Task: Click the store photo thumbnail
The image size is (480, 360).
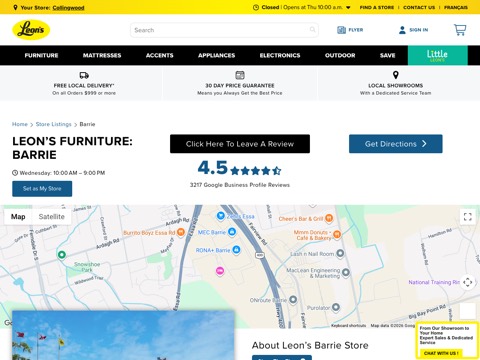Action: point(123,335)
